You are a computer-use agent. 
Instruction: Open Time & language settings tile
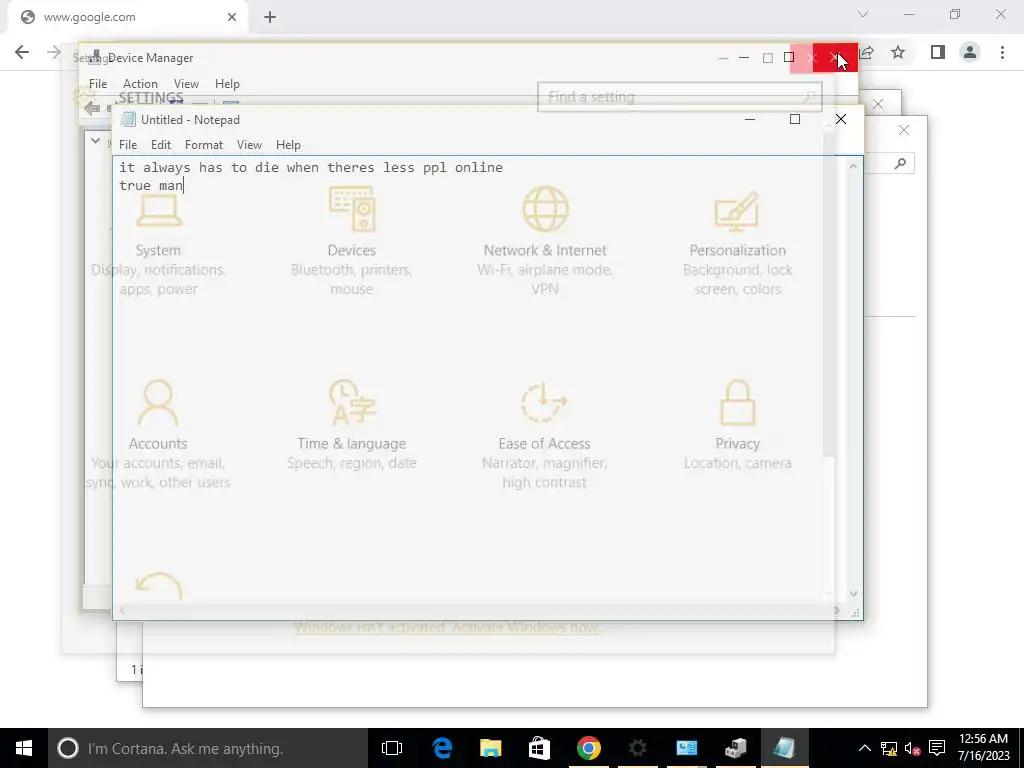(351, 424)
